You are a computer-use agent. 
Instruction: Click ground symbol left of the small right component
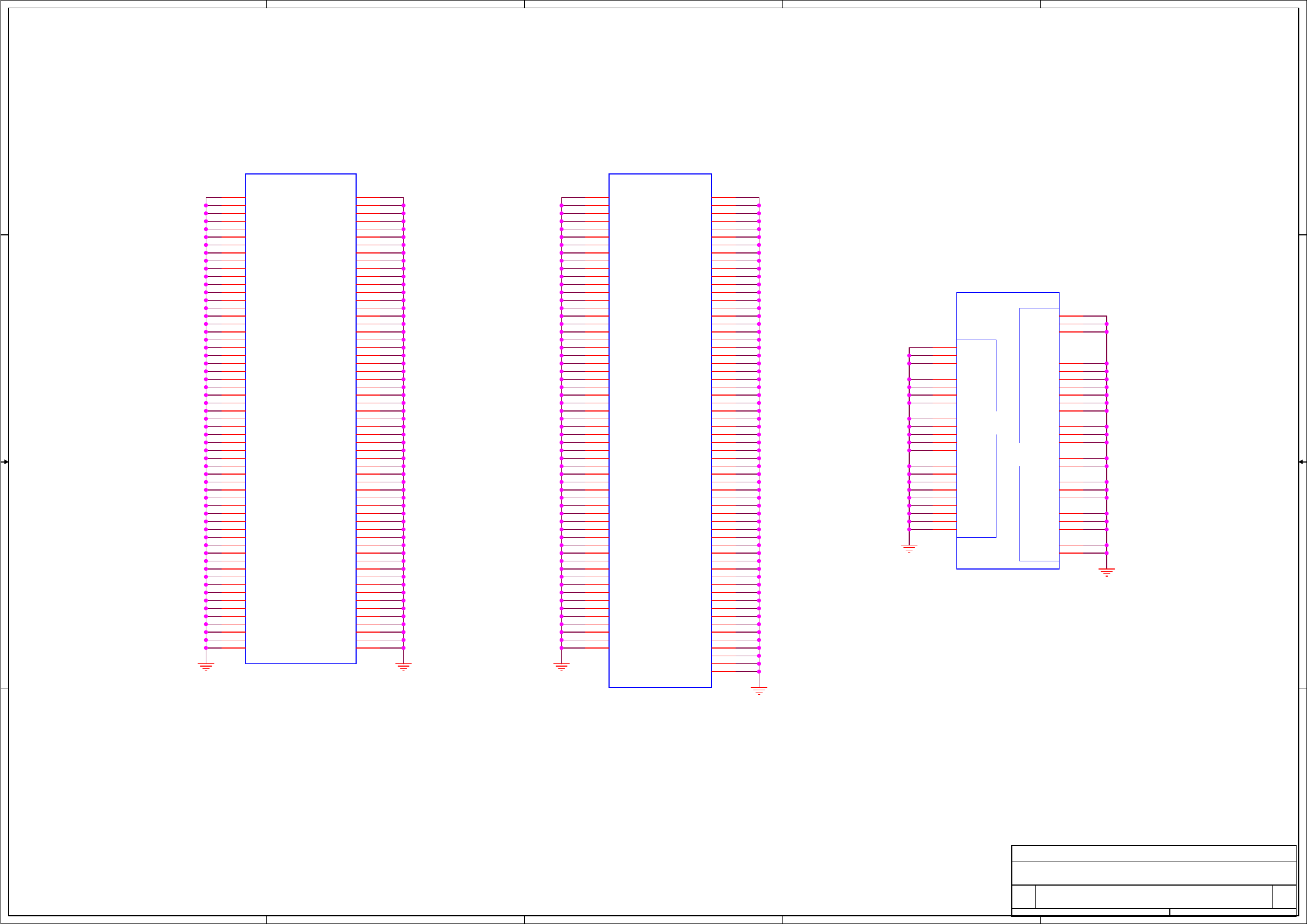pos(909,548)
